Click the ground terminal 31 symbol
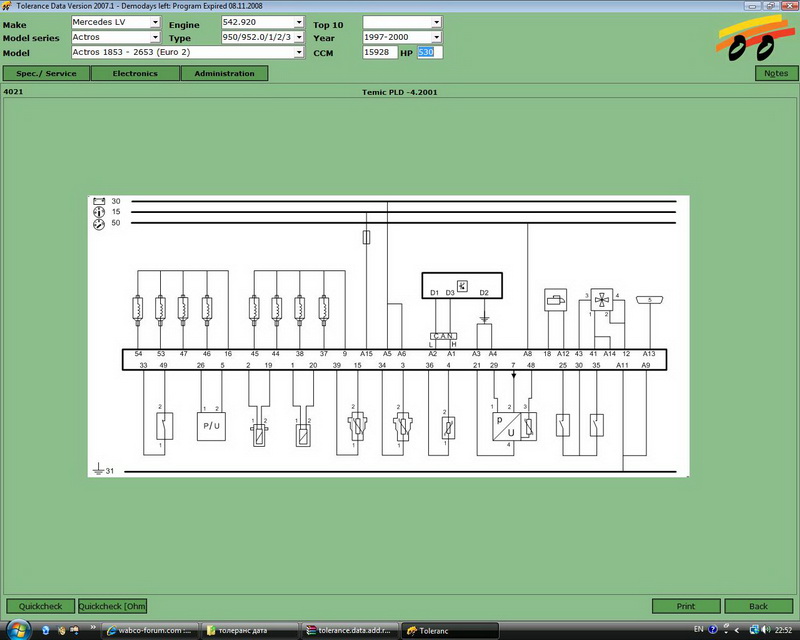 tap(98, 469)
